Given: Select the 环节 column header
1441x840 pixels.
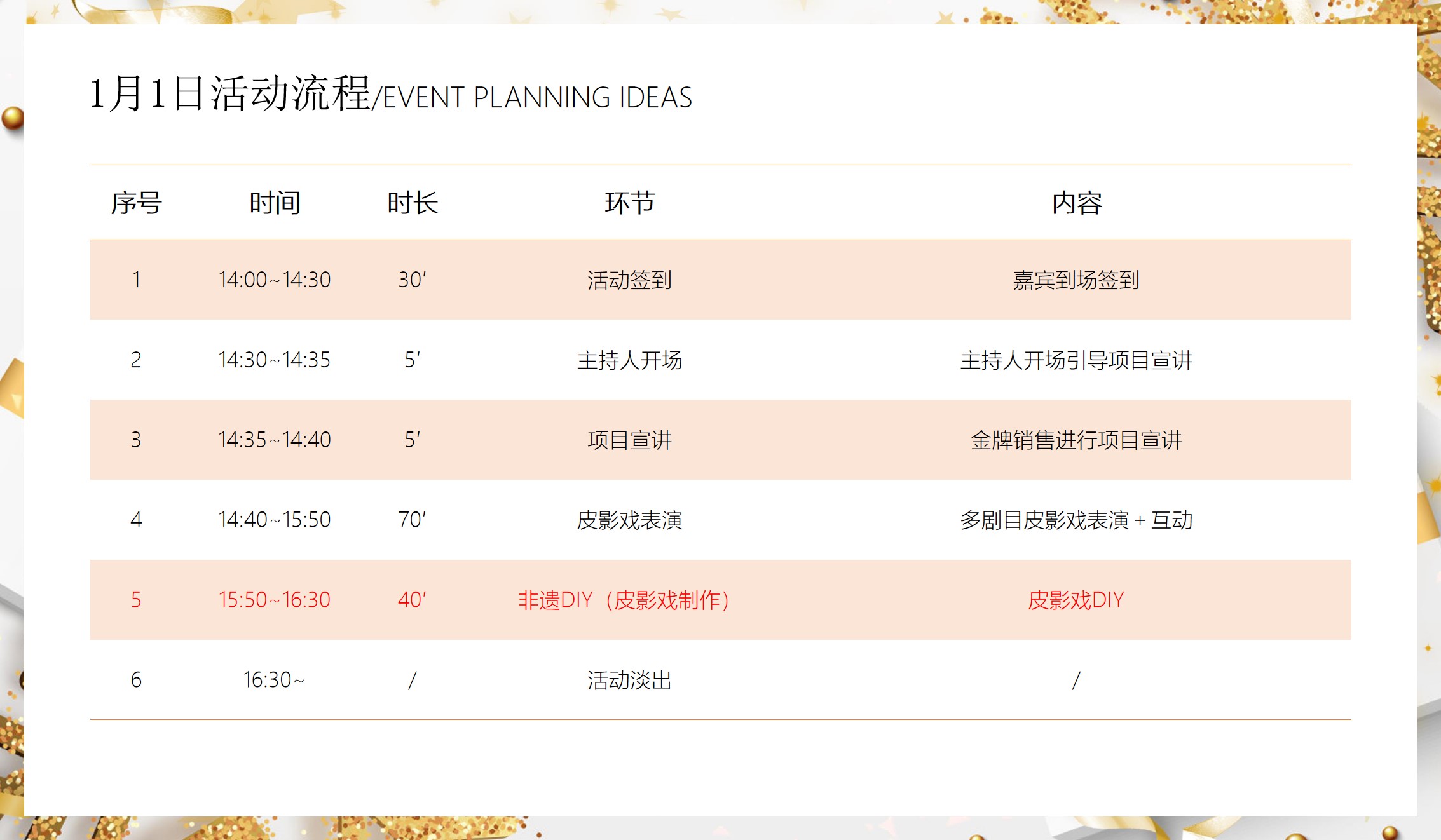Looking at the screenshot, I should 629,203.
